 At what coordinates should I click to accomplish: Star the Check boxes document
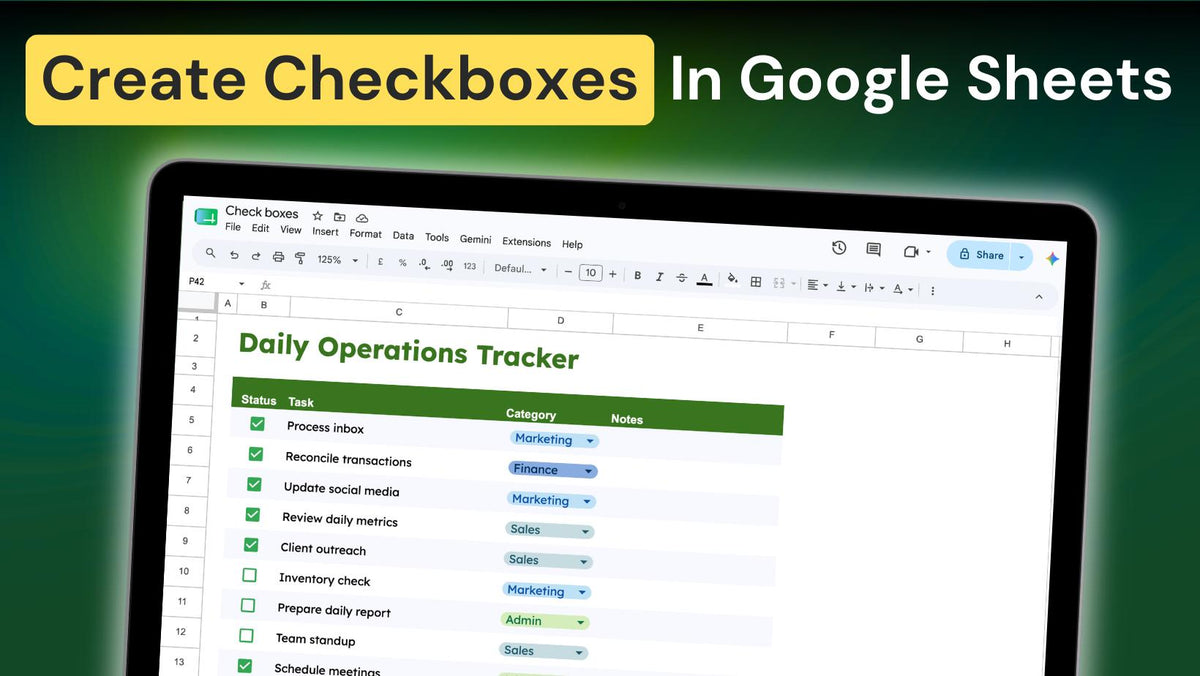[x=318, y=216]
